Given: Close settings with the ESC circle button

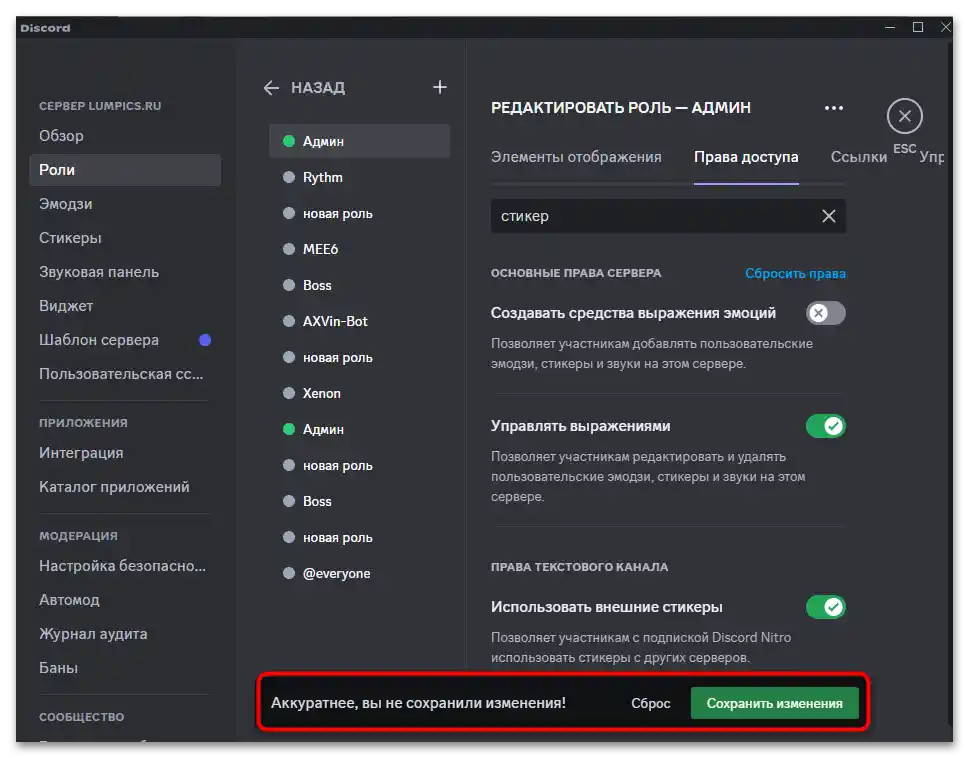Looking at the screenshot, I should pyautogui.click(x=904, y=117).
